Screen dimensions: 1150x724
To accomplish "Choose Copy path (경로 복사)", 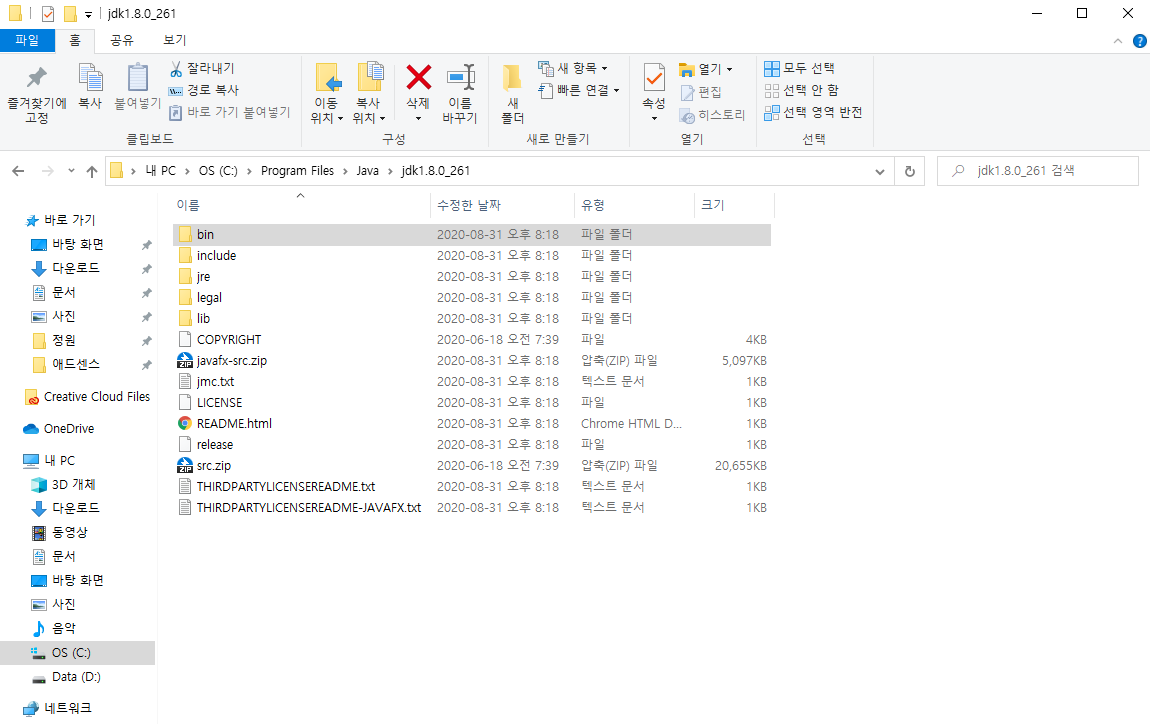I will tap(203, 90).
